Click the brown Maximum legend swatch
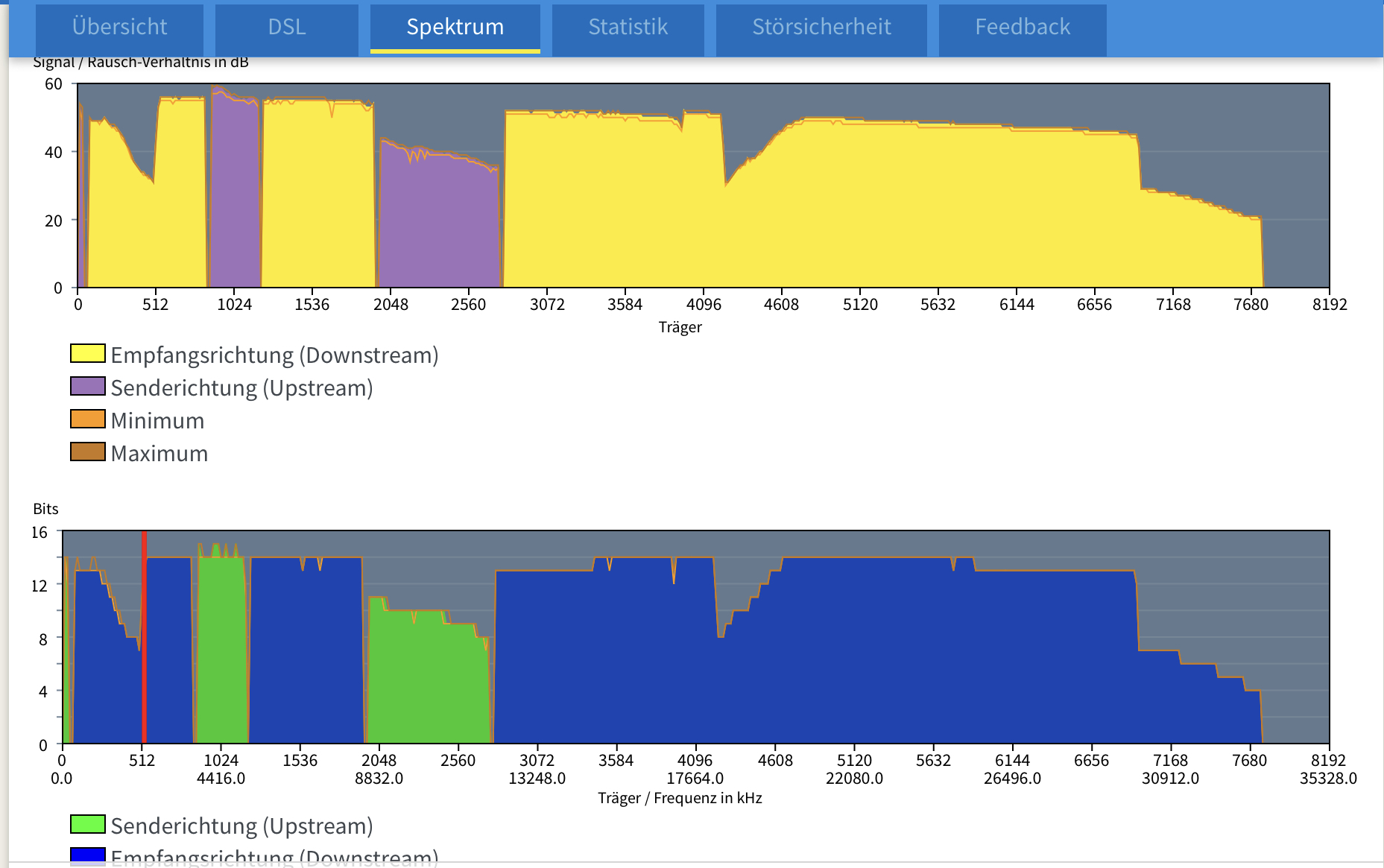This screenshot has width=1384, height=868. (x=88, y=452)
